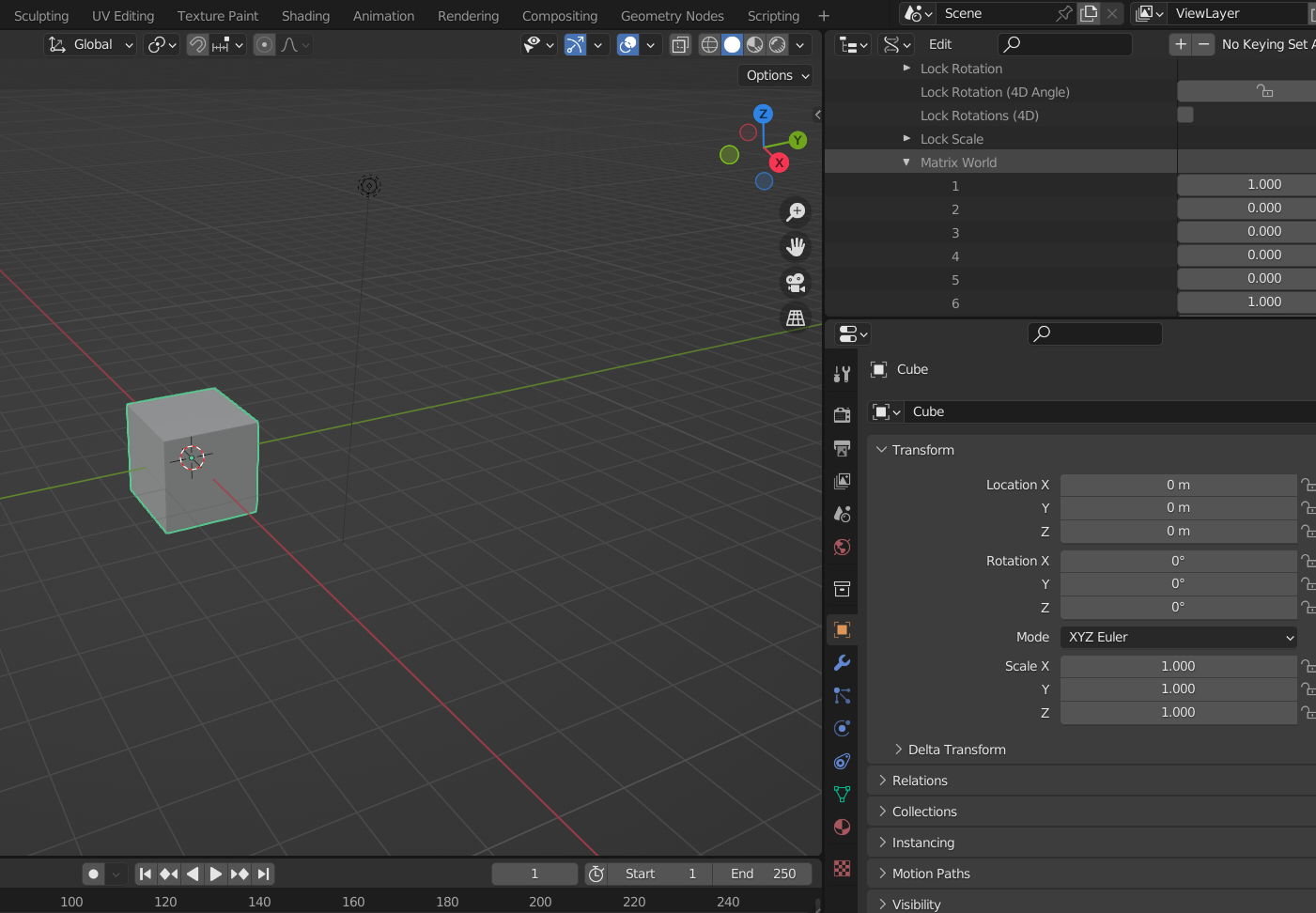Screen dimensions: 1316x913
Task: Open the Modifiers wrench properties tab
Action: 842,663
